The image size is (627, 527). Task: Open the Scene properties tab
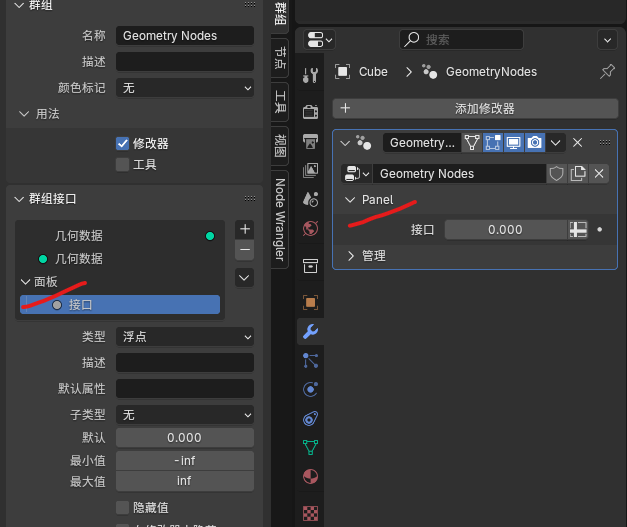pos(310,199)
